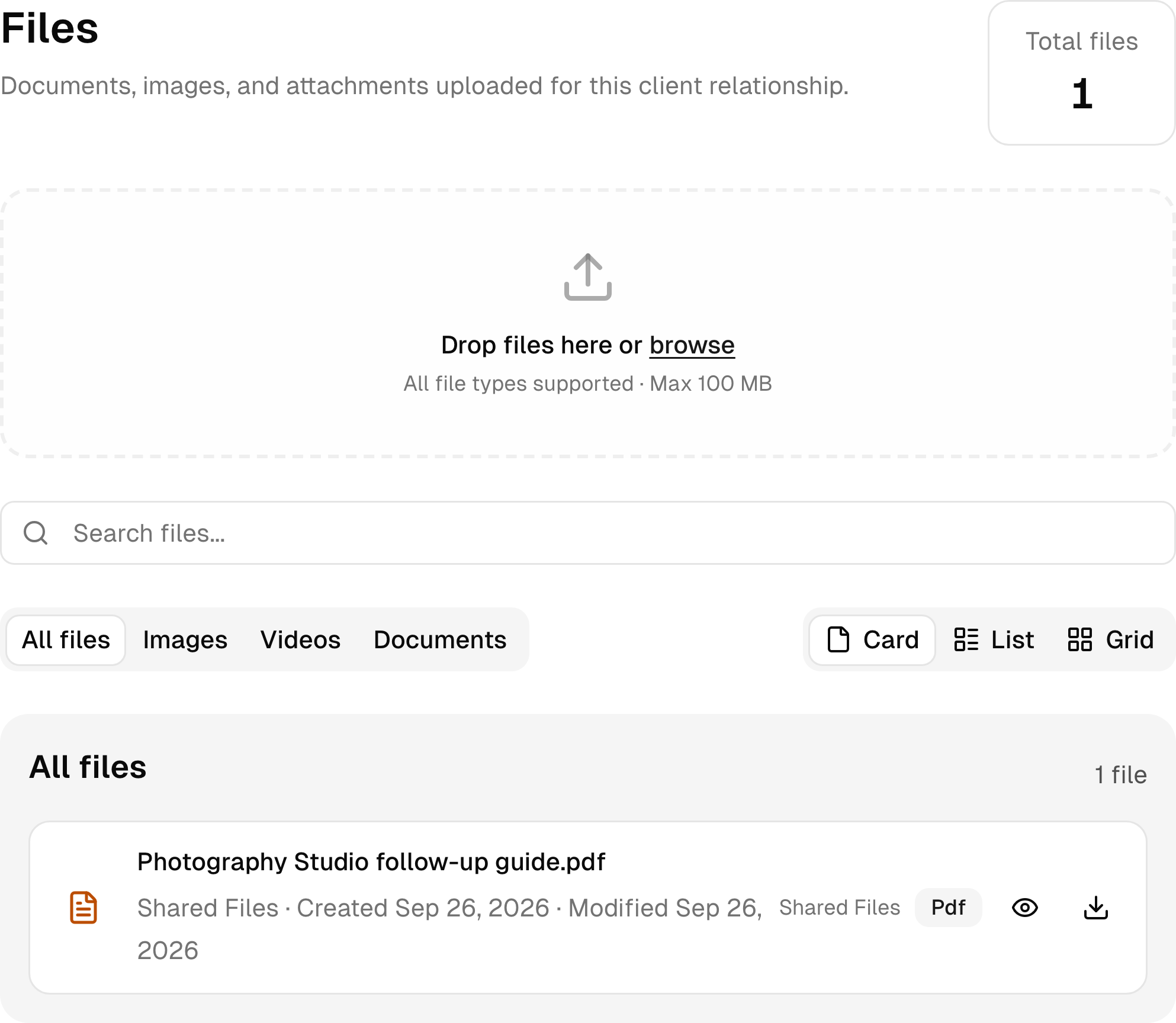Click the Search files input field
This screenshot has height=1023, width=1176.
[588, 533]
